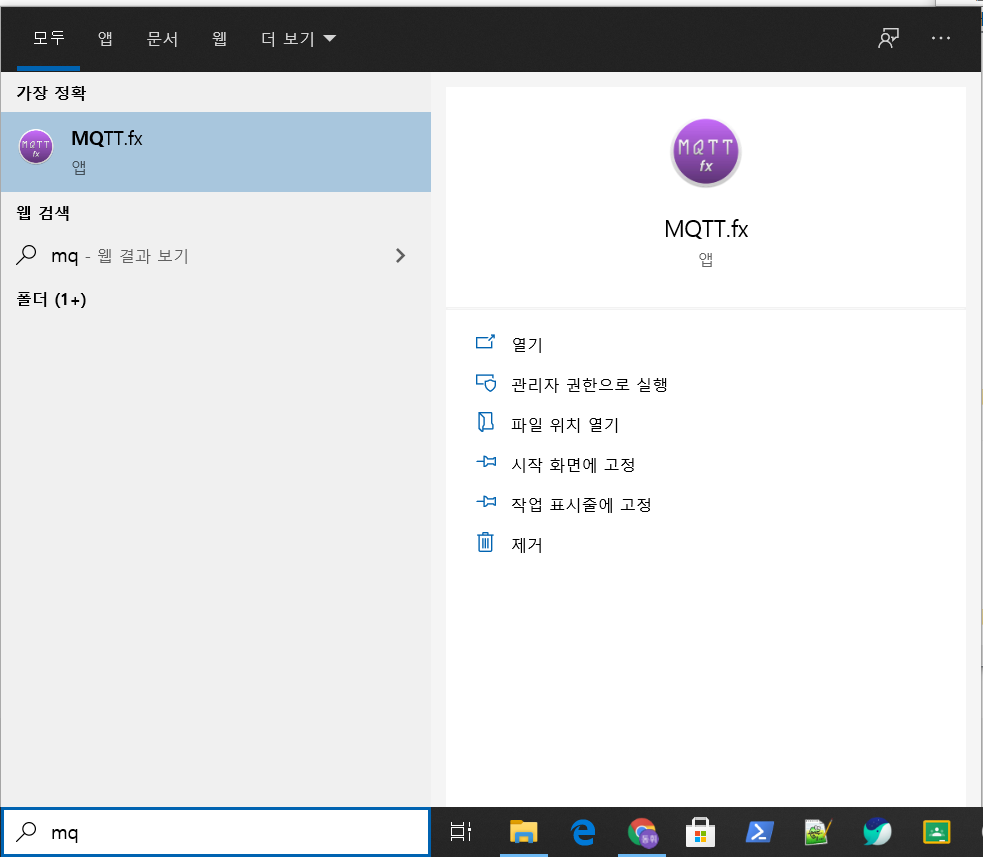Open Google Chrome from the taskbar

(x=642, y=831)
